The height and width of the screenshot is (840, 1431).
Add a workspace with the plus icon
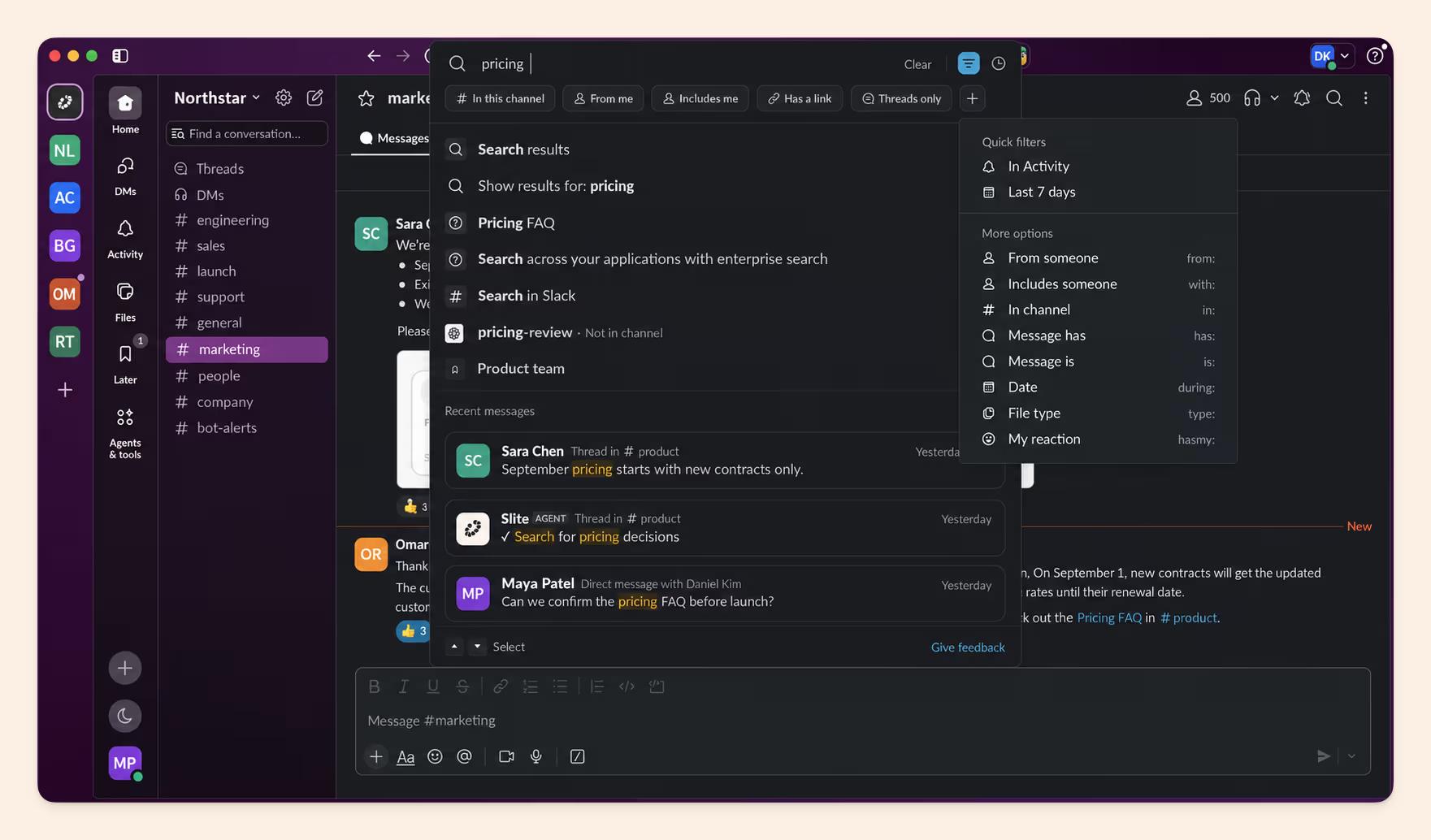click(x=65, y=390)
